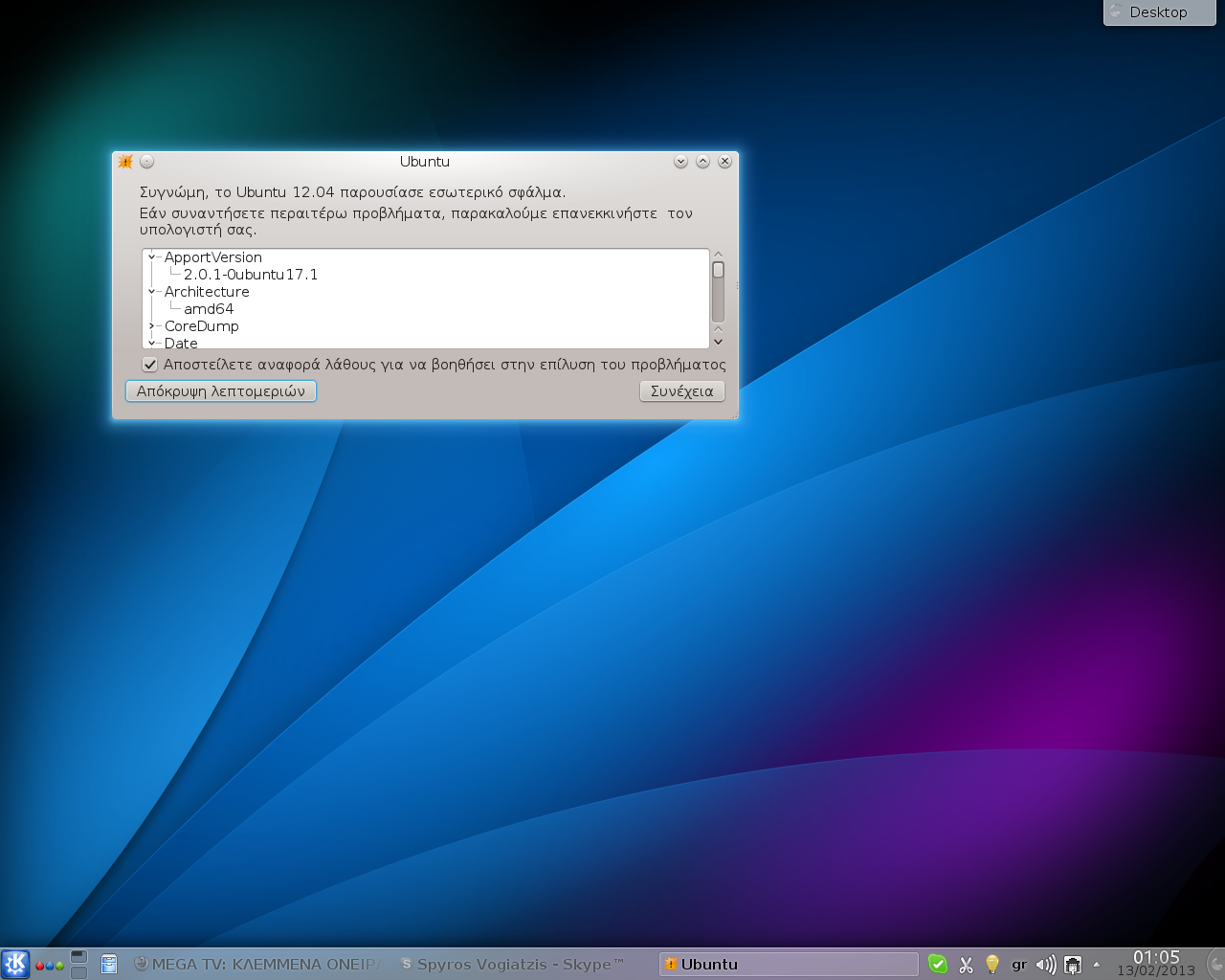
Task: Click the green checkmark tray icon
Action: pyautogui.click(x=938, y=965)
